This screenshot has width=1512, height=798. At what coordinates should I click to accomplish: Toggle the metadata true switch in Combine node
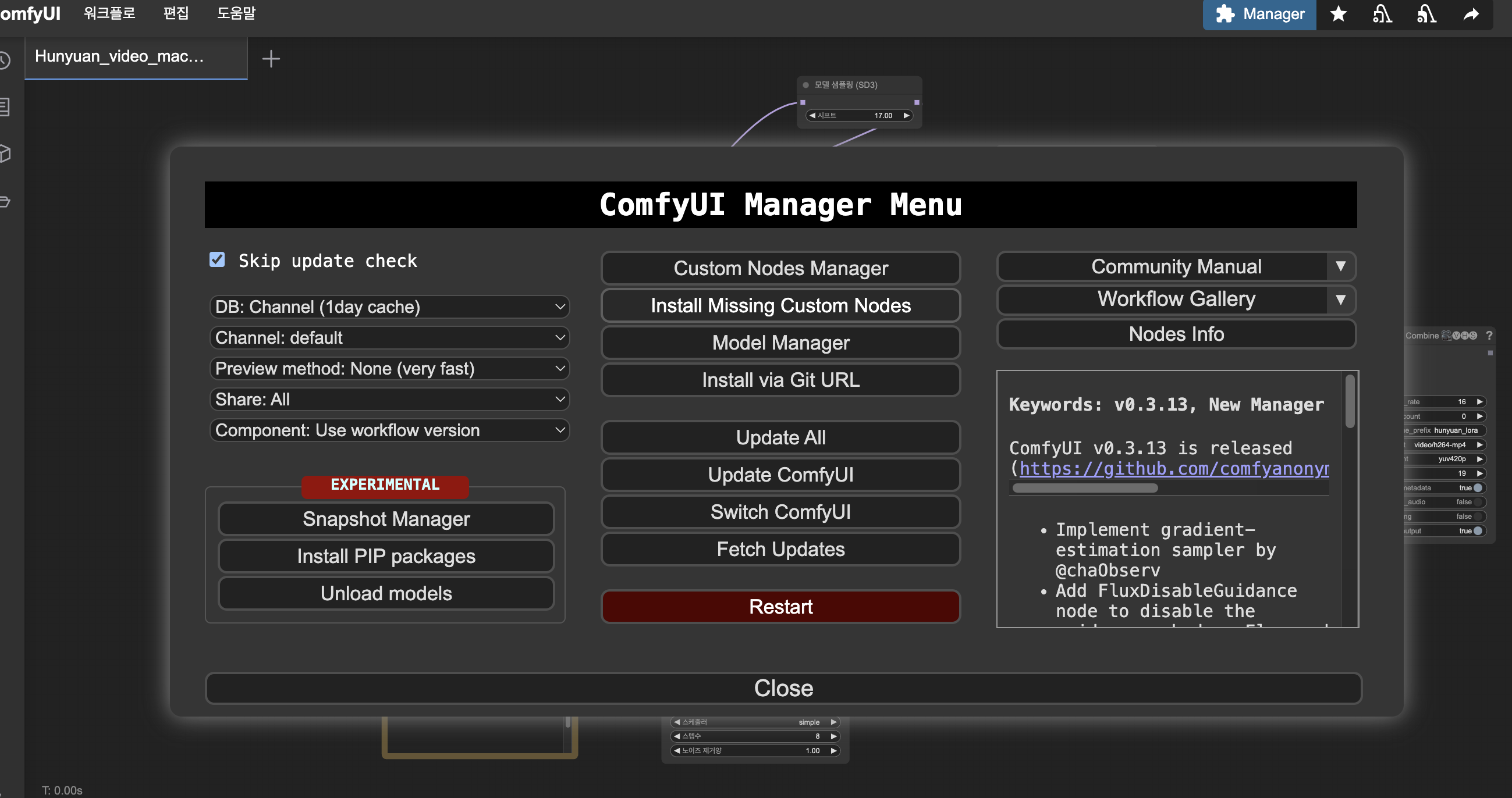(x=1477, y=487)
